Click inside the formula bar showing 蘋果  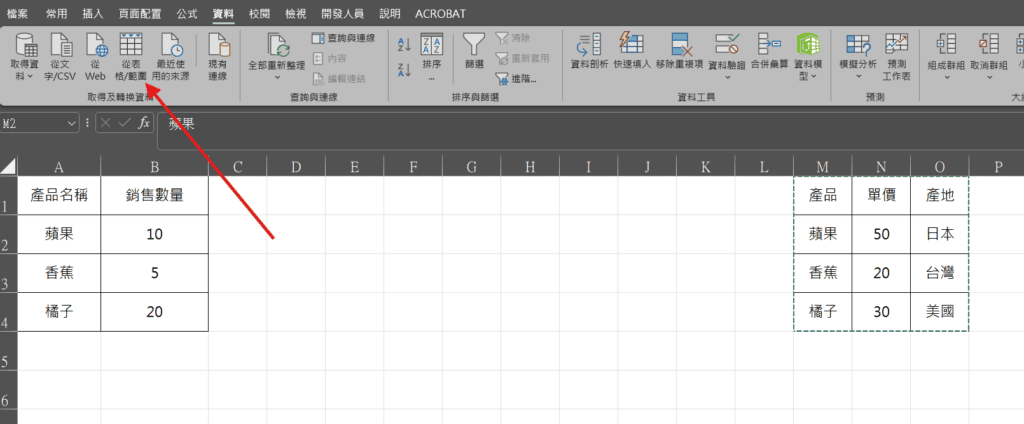[500, 124]
